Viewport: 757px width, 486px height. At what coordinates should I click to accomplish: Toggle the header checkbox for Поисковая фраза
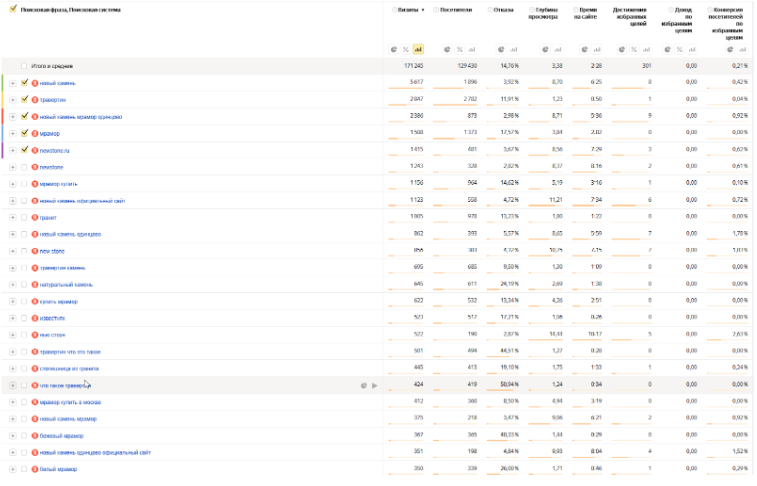point(13,9)
